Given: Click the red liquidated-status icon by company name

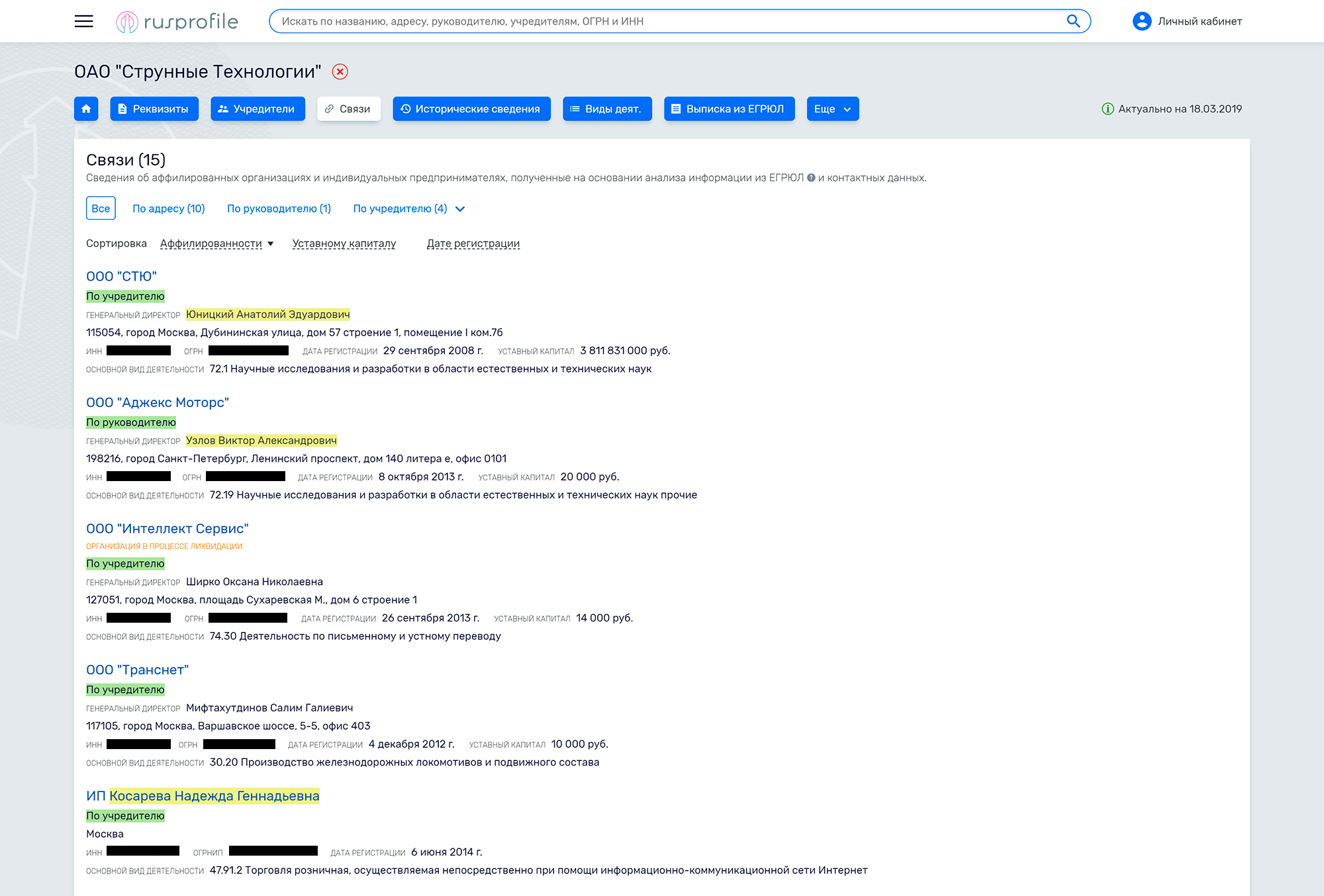Looking at the screenshot, I should (340, 71).
